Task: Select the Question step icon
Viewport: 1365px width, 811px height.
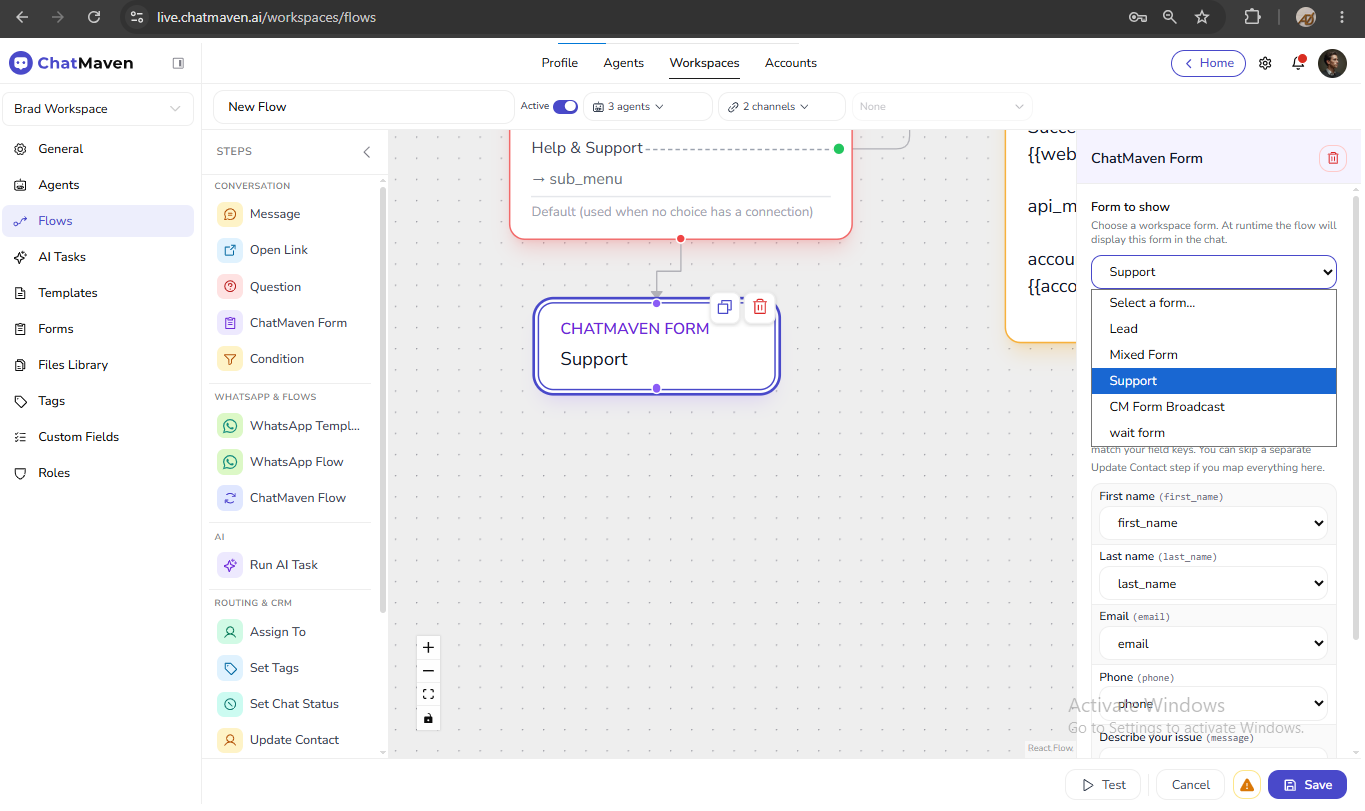Action: coord(230,287)
